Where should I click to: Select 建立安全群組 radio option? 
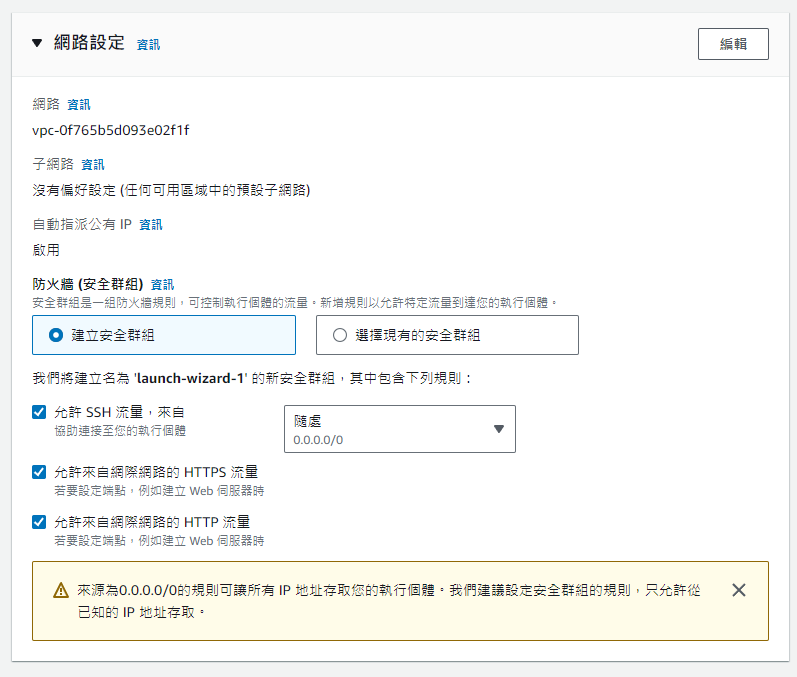(164, 335)
